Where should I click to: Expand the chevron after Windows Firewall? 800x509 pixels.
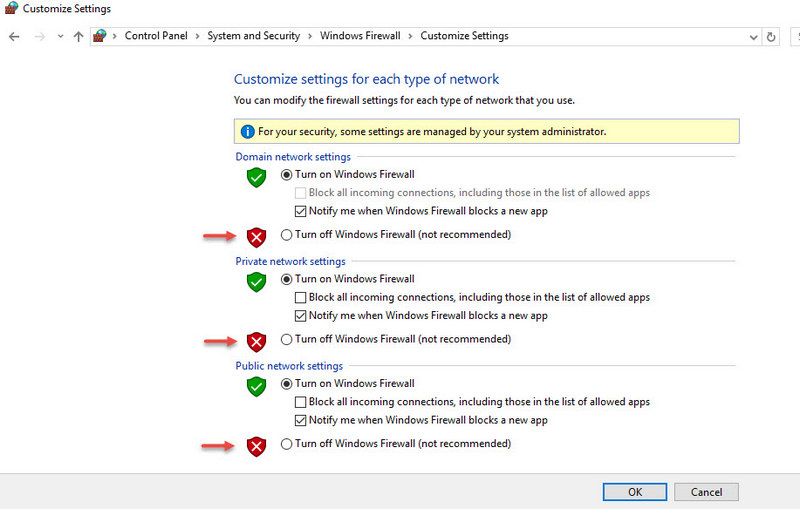click(x=410, y=36)
